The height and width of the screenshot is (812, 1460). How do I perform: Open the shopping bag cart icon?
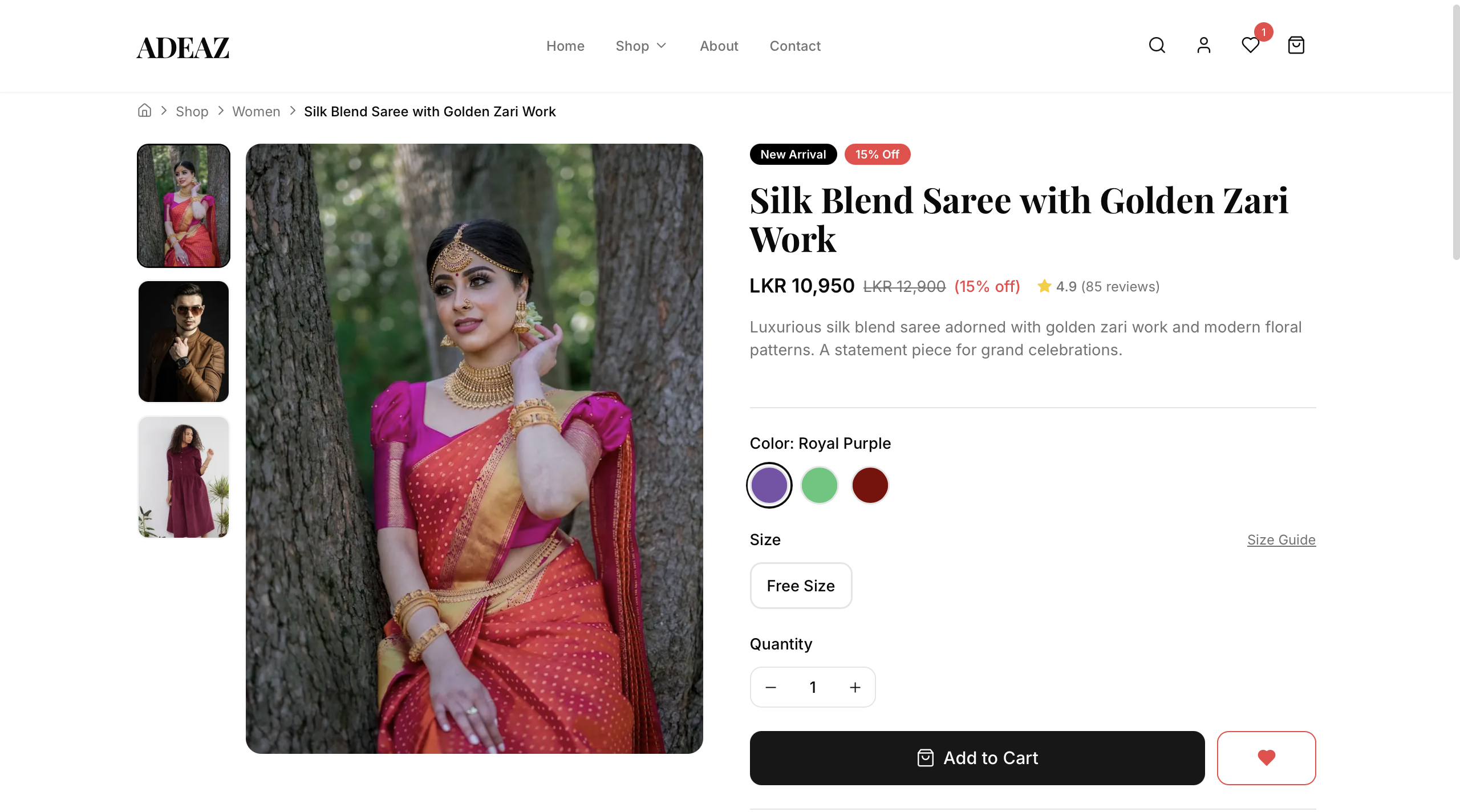pos(1296,46)
